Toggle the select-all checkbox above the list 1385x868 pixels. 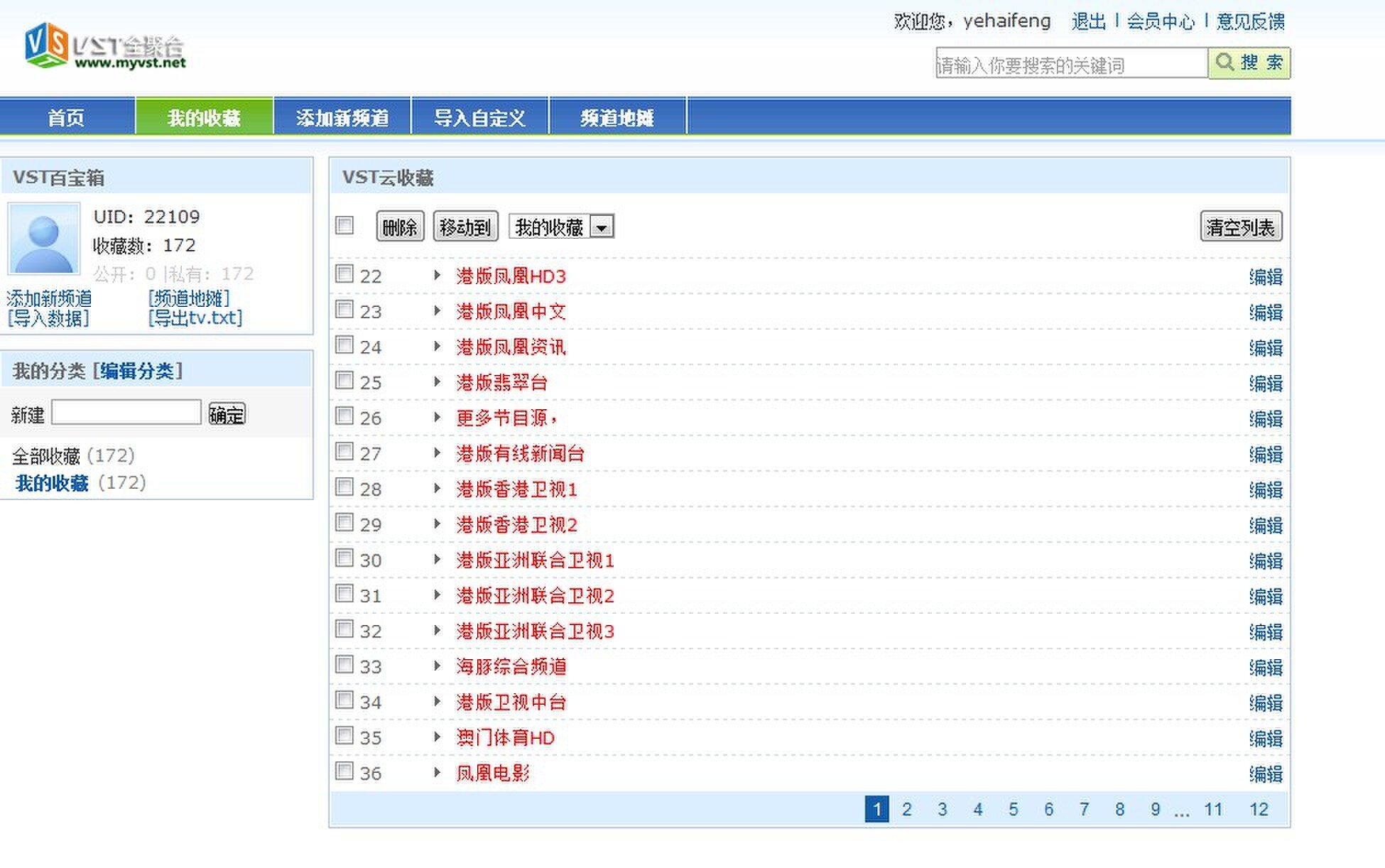[344, 226]
